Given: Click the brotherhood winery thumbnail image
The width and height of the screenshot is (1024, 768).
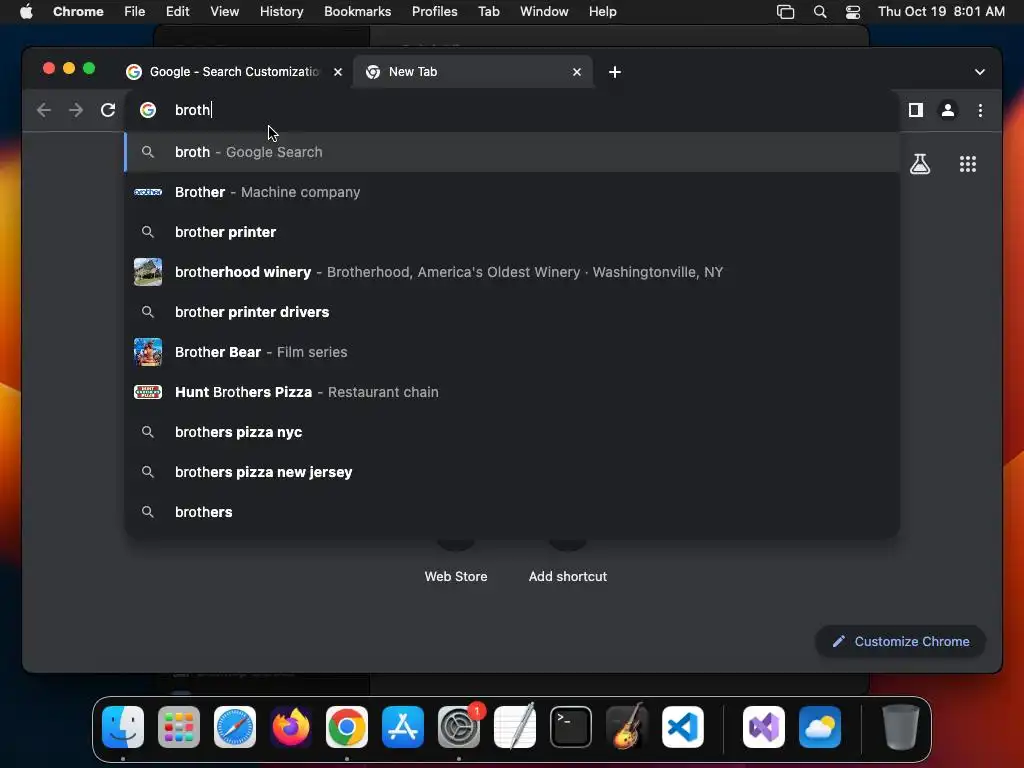Looking at the screenshot, I should tap(148, 272).
